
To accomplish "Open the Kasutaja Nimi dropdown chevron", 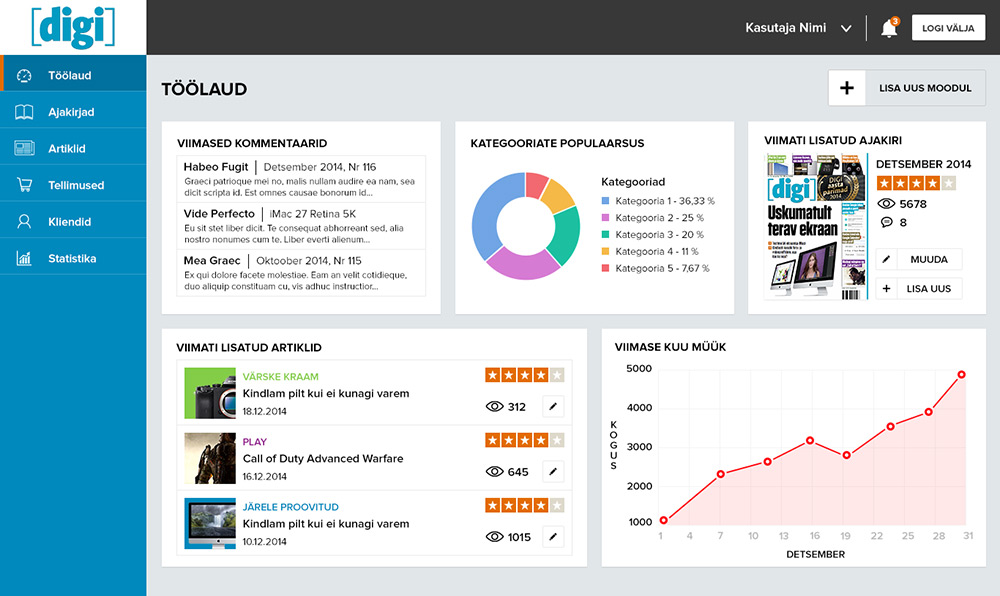I will [845, 28].
